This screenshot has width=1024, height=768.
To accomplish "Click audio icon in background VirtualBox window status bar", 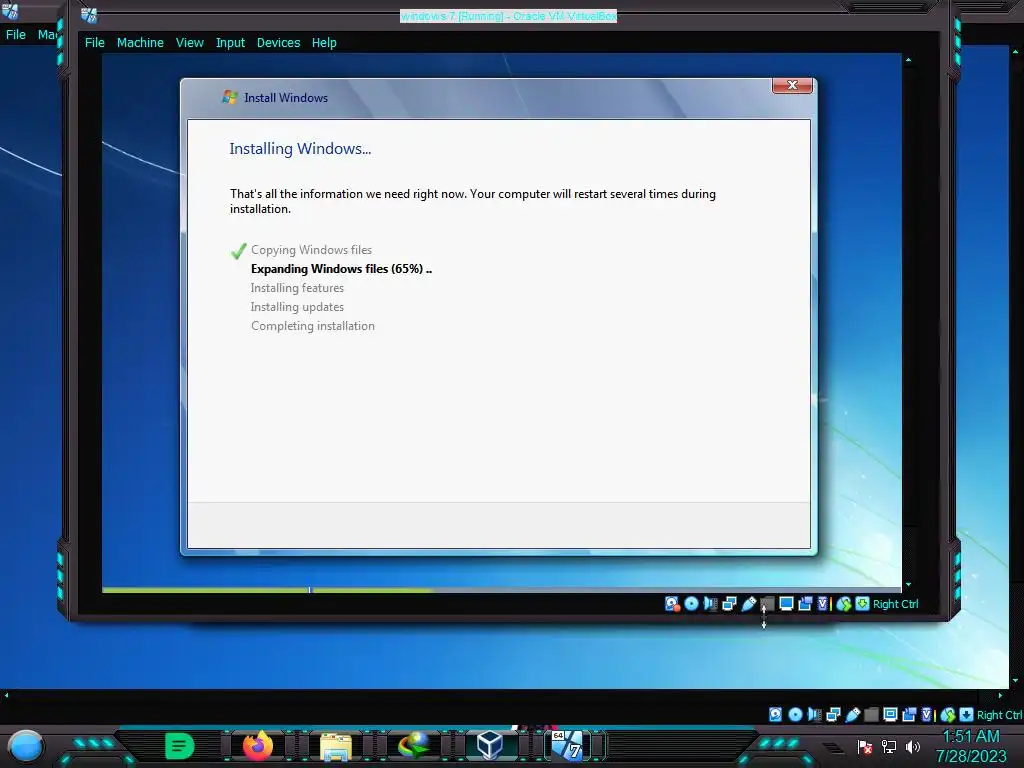I will [x=814, y=714].
